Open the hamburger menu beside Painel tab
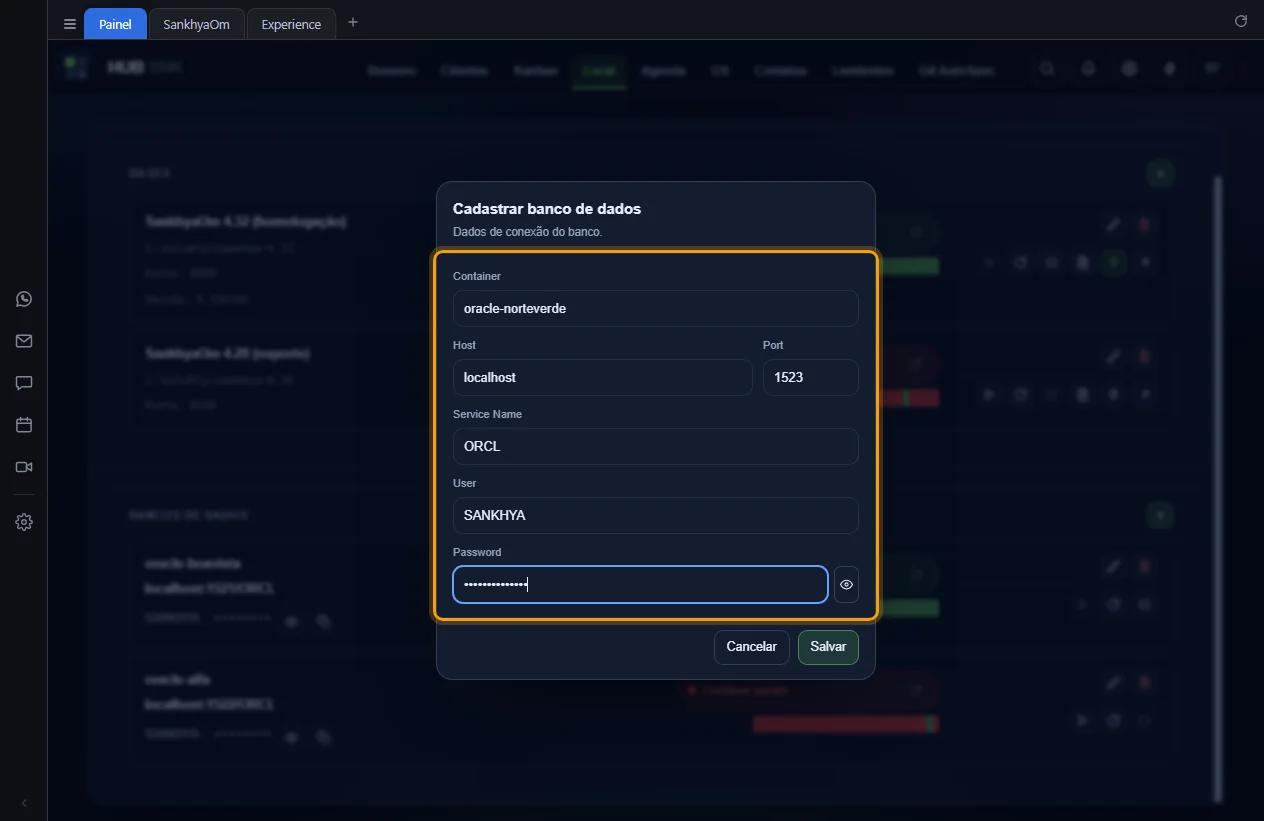 (70, 24)
